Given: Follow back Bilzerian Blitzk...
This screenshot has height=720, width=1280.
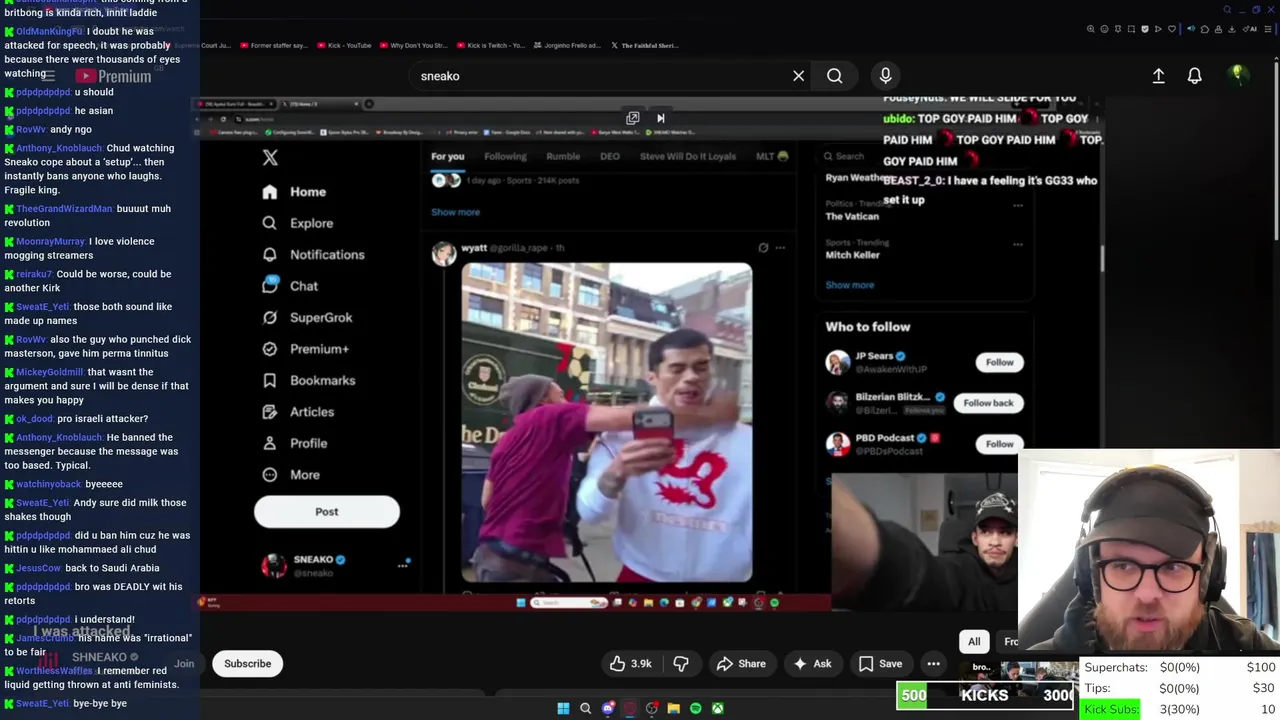Looking at the screenshot, I should point(988,403).
